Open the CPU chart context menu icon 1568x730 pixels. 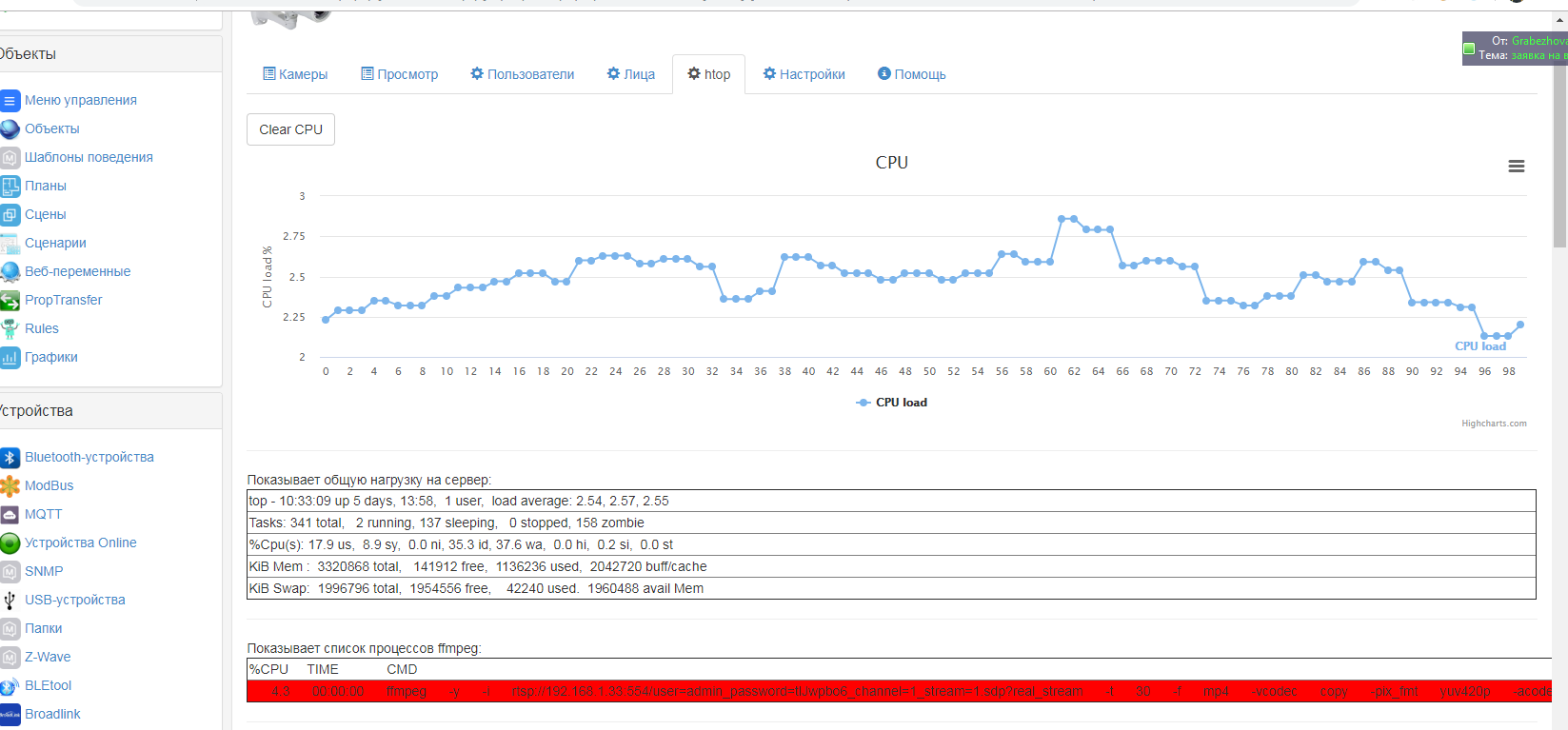[1517, 167]
